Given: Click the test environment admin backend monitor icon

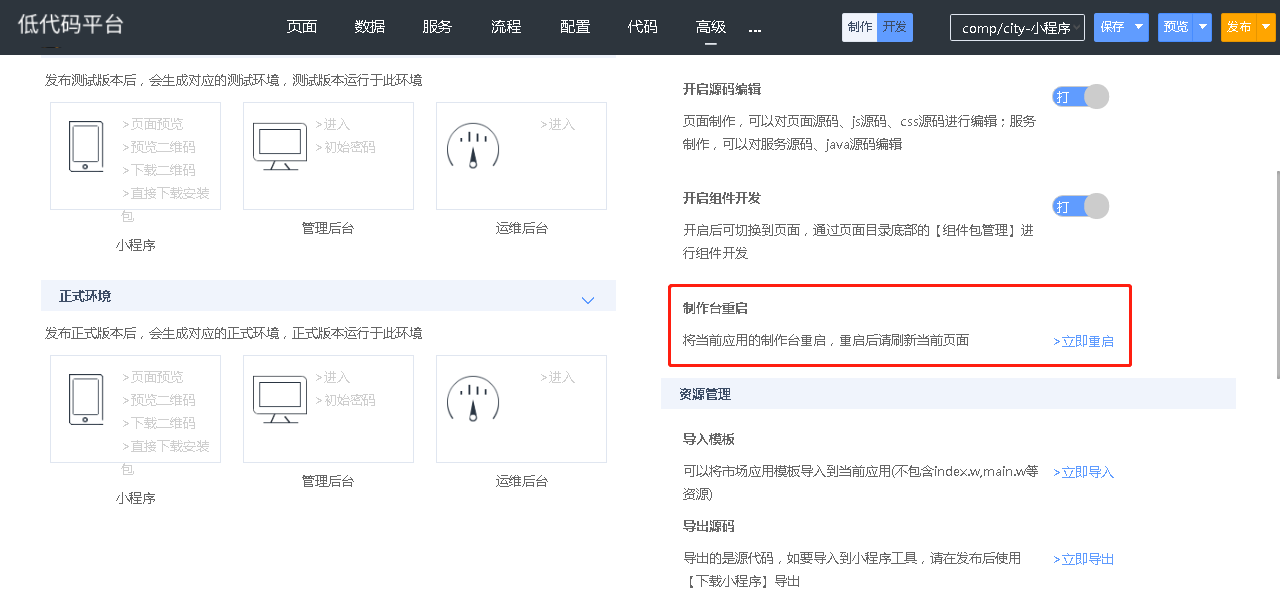Looking at the screenshot, I should pos(279,146).
